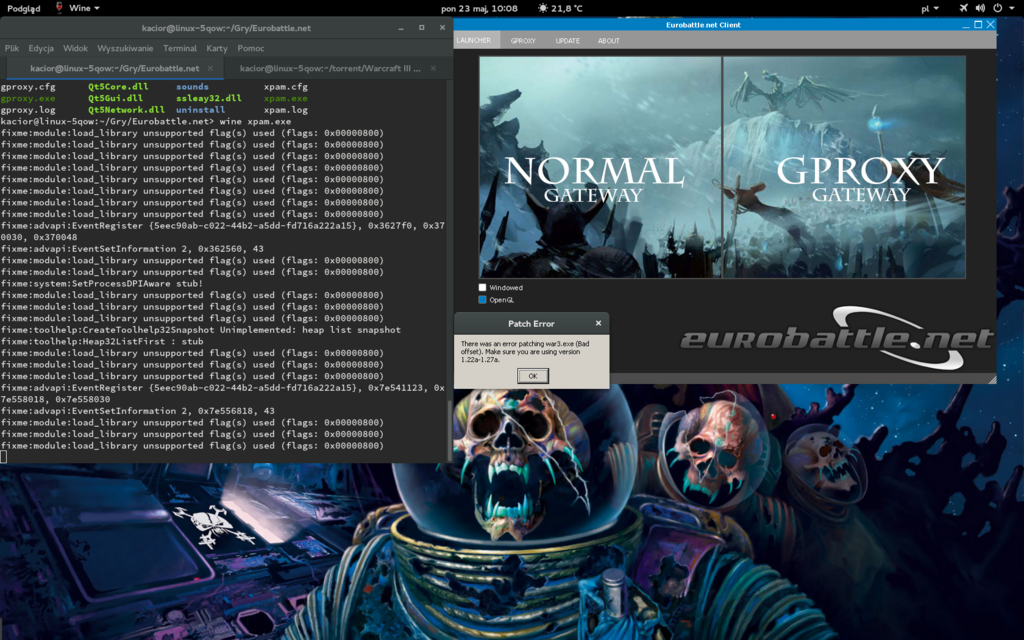Open terminal Plik menu

(12, 48)
